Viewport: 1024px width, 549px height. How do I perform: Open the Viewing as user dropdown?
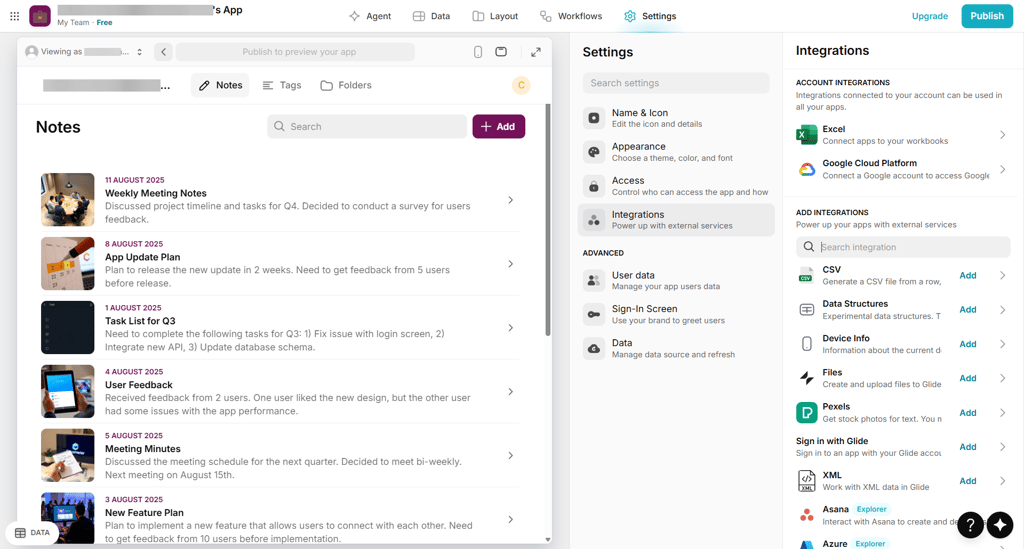point(84,52)
